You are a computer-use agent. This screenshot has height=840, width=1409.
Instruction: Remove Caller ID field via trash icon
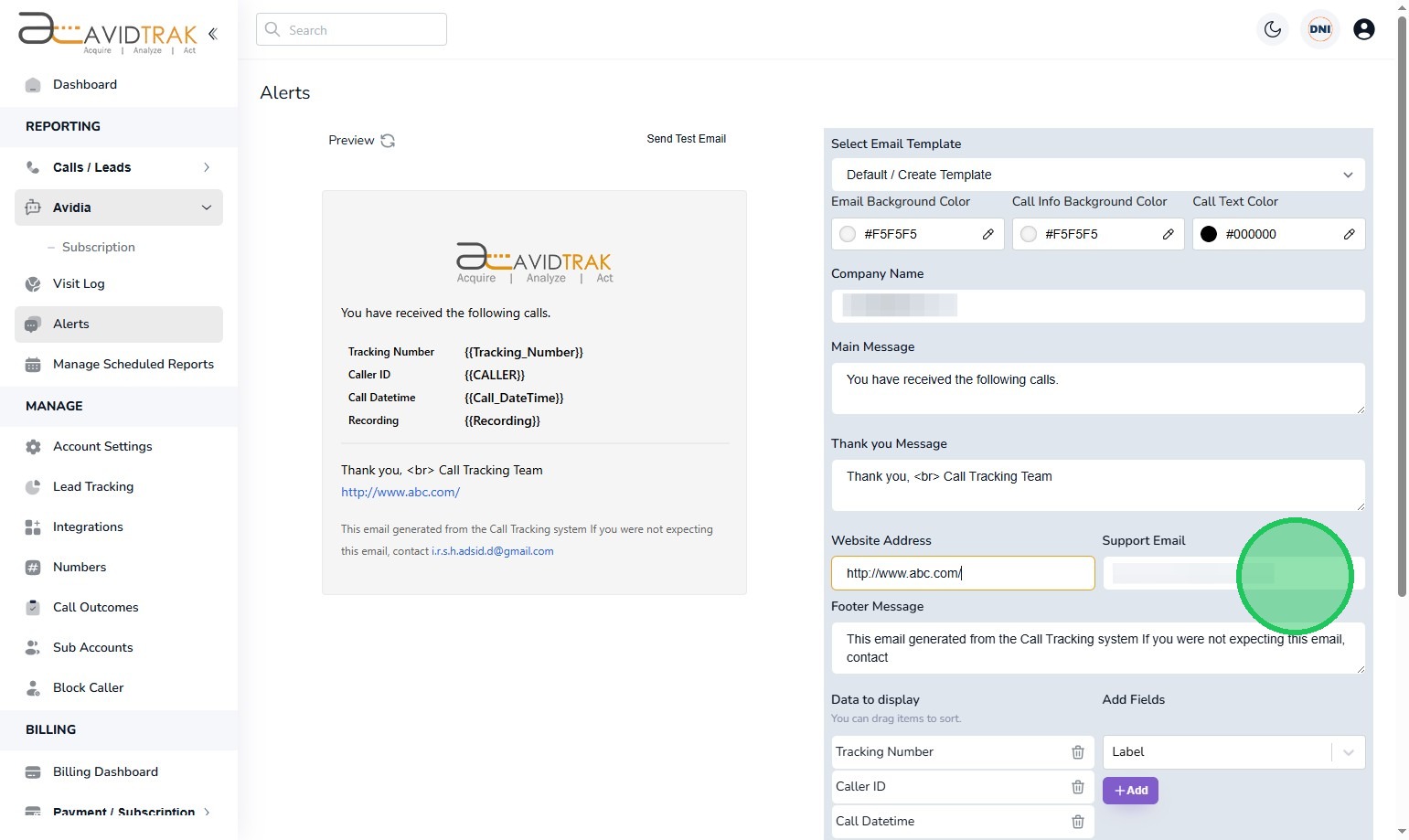click(1077, 787)
